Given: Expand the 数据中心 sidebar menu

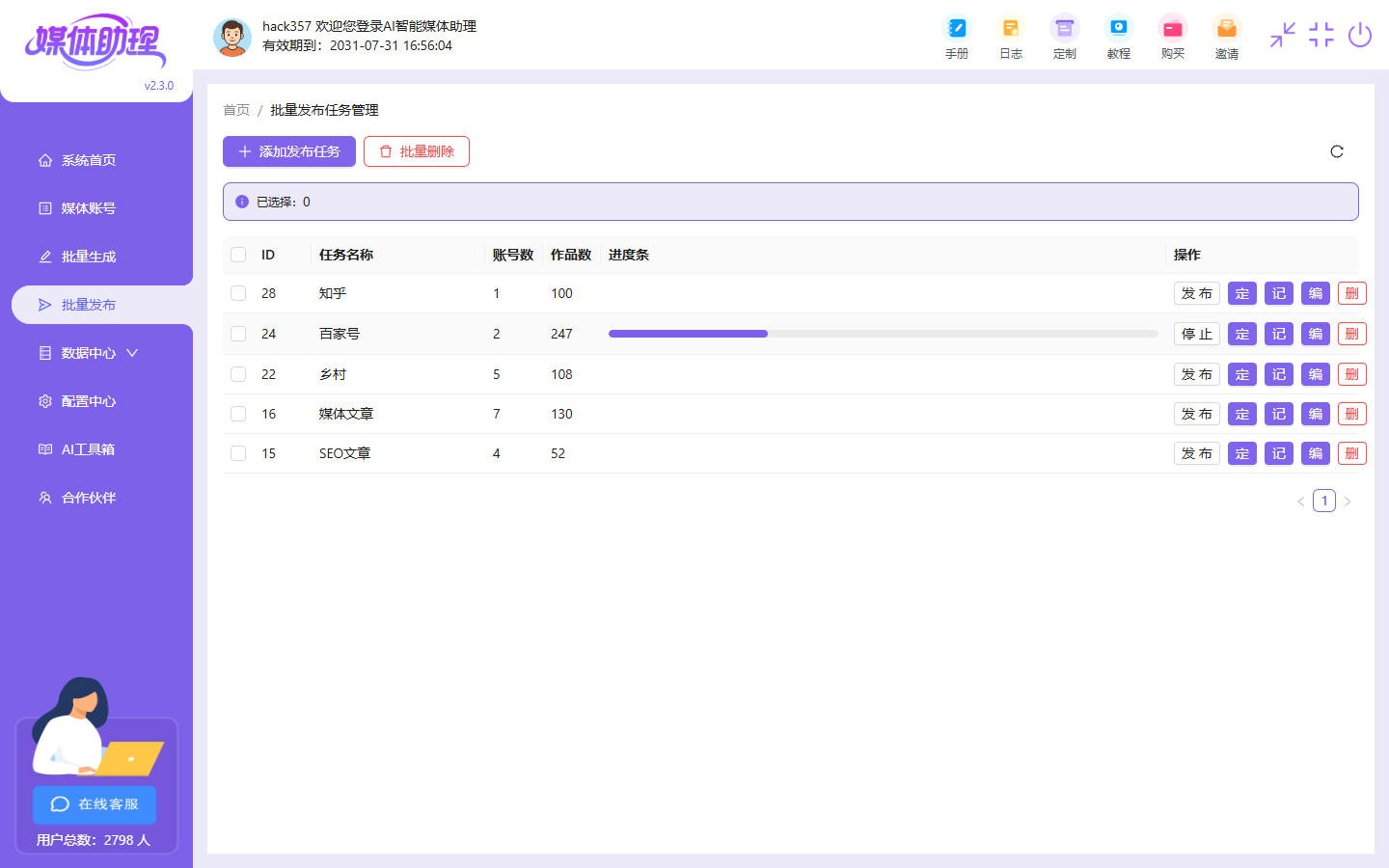Looking at the screenshot, I should (x=89, y=353).
